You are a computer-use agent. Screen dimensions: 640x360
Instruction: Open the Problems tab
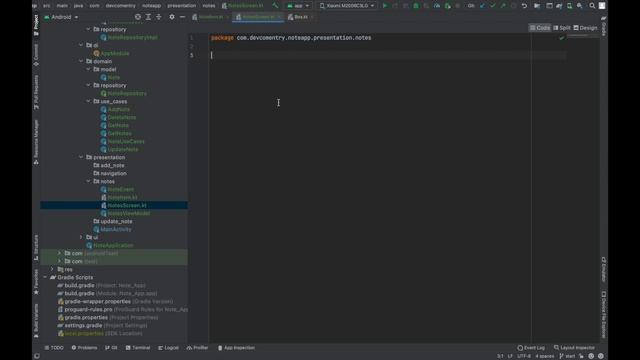coord(84,348)
